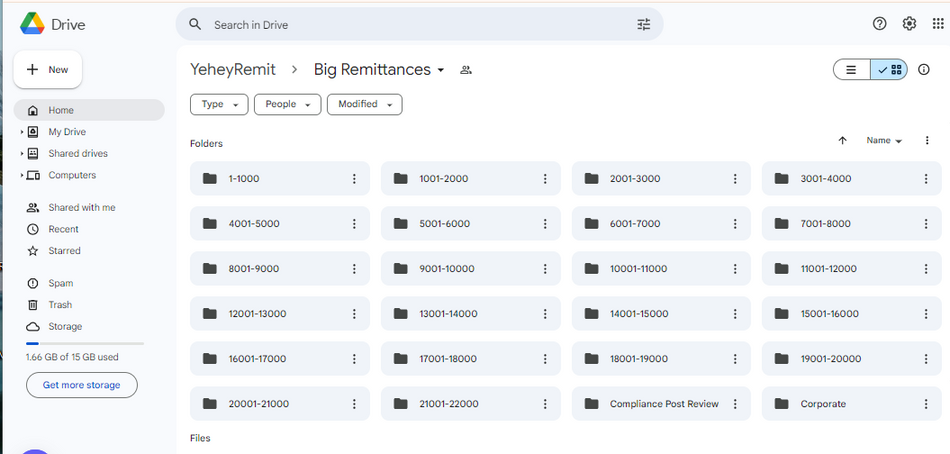The width and height of the screenshot is (950, 454).
Task: Open more options for Corporate folder
Action: click(x=926, y=404)
